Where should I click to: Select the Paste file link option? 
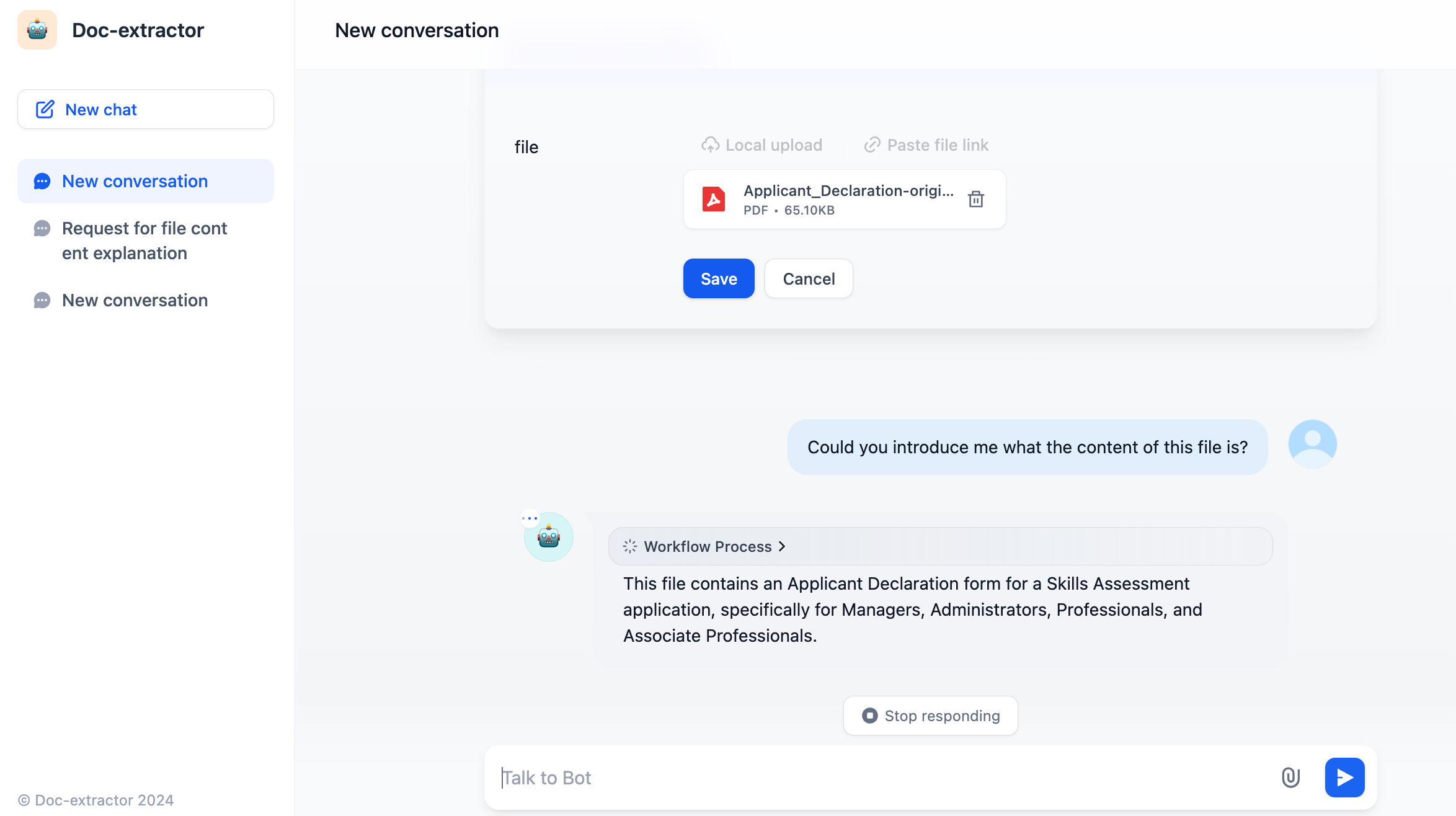coord(925,144)
